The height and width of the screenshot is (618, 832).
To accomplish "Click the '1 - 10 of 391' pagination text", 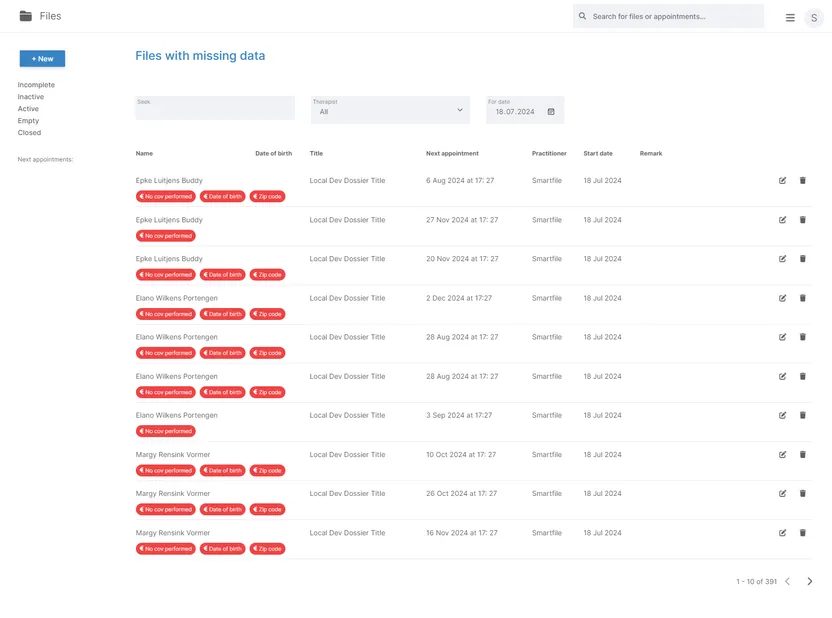I will pos(756,582).
